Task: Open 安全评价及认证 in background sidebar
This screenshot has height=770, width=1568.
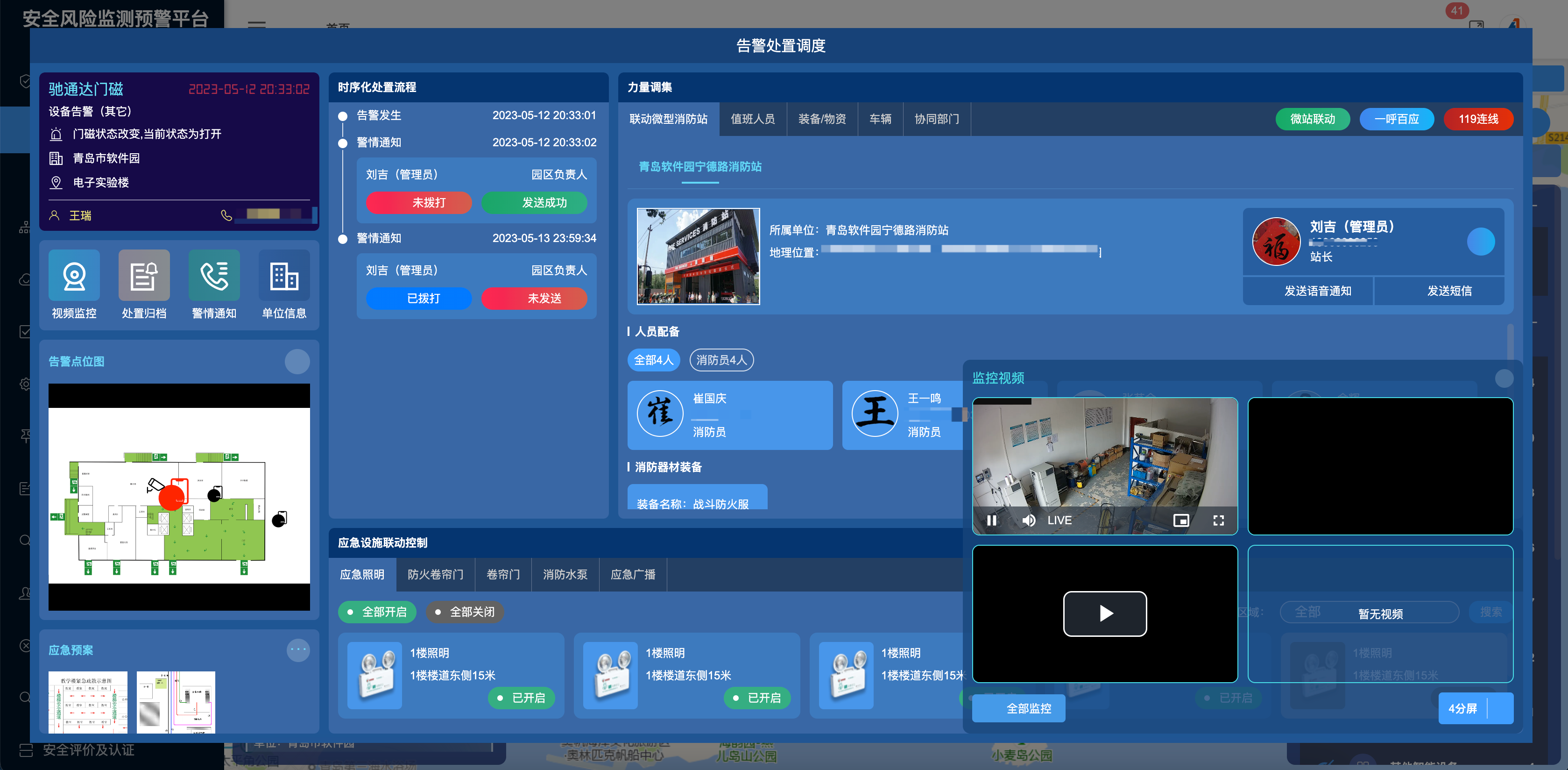Action: [x=88, y=750]
